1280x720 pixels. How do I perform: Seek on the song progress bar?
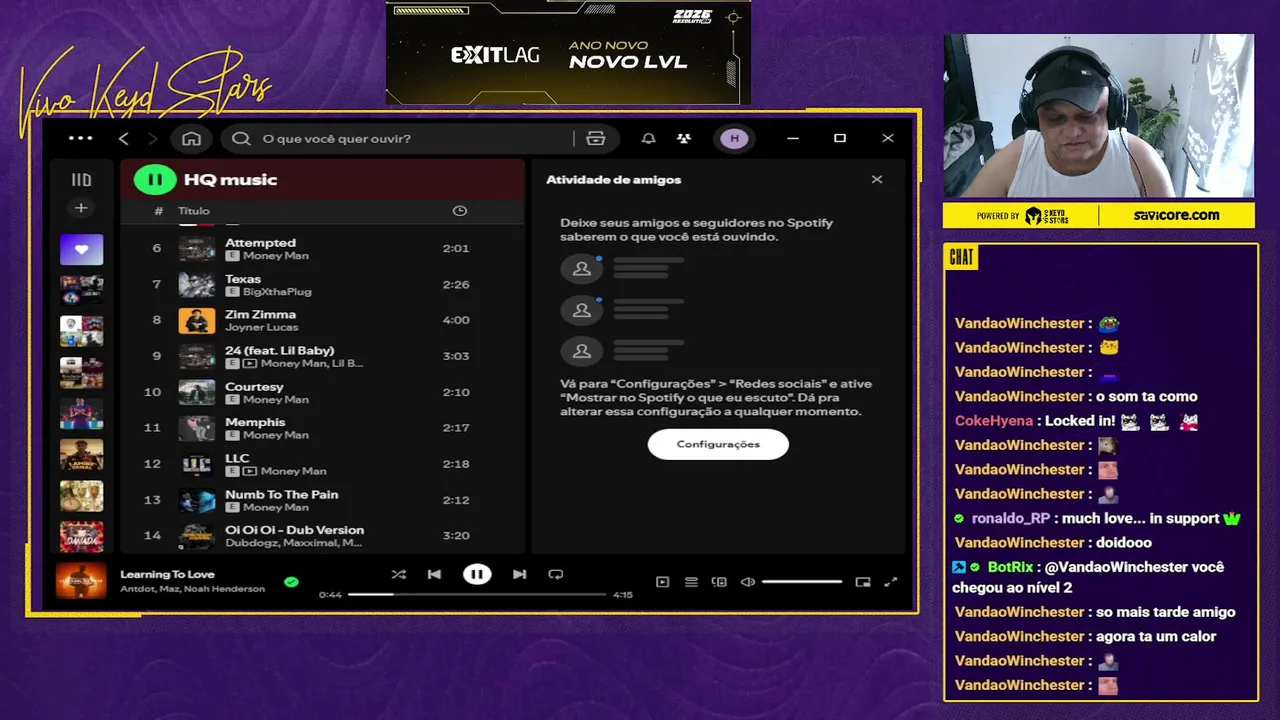(477, 594)
